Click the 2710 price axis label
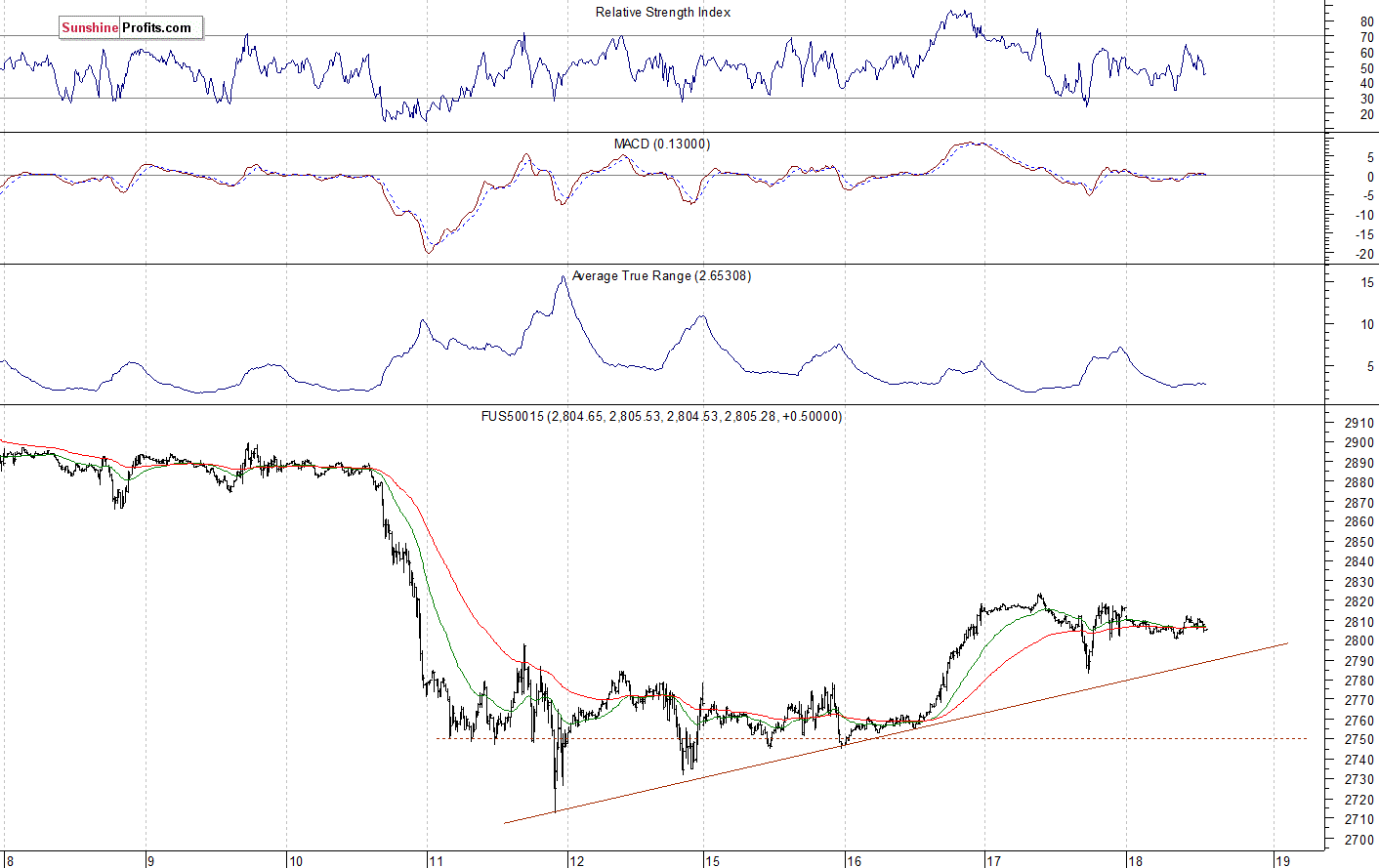Image resolution: width=1379 pixels, height=868 pixels. 1359,819
